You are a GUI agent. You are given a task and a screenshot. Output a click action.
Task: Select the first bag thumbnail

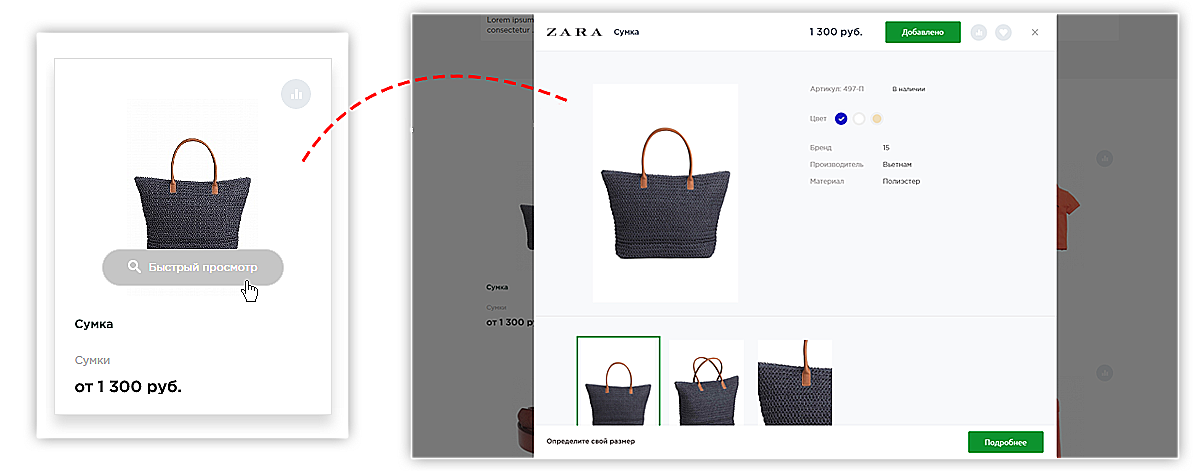(618, 382)
